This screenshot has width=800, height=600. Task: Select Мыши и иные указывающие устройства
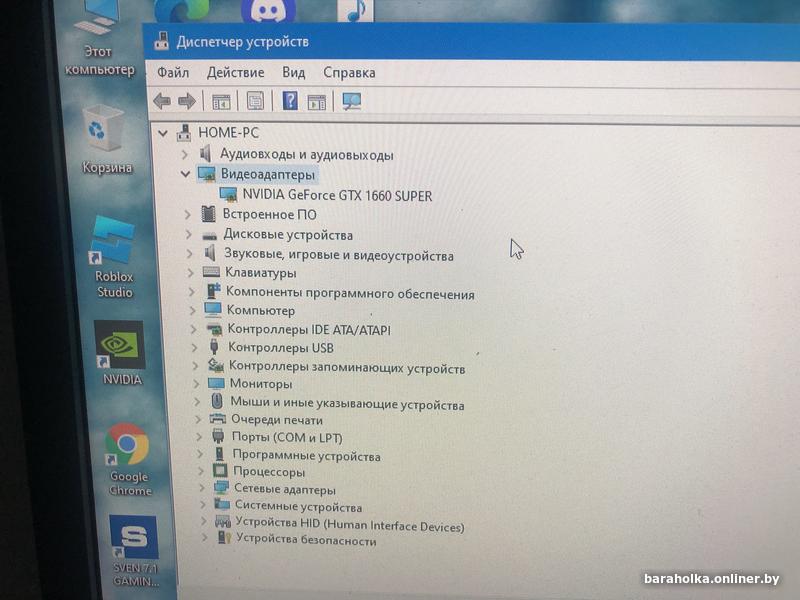click(x=347, y=403)
